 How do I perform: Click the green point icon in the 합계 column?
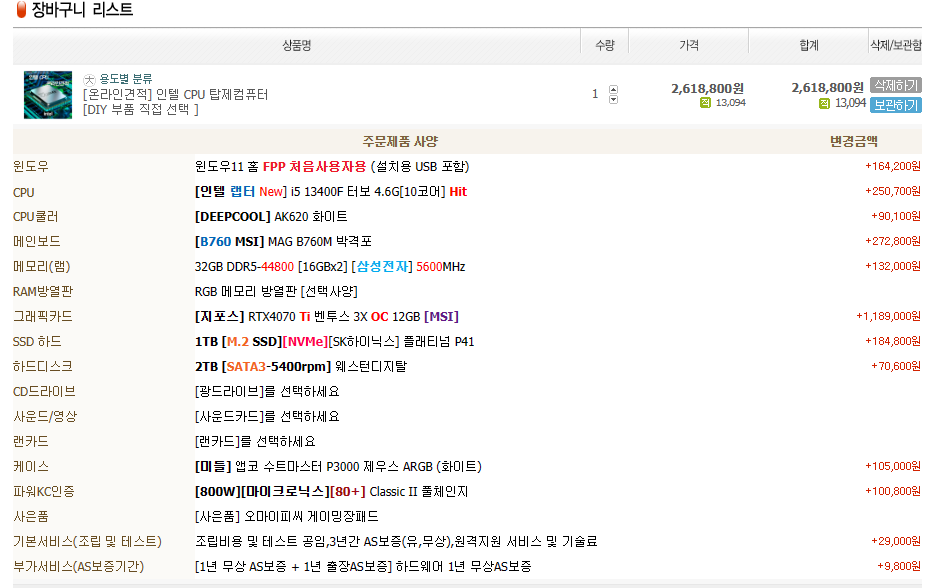point(824,103)
